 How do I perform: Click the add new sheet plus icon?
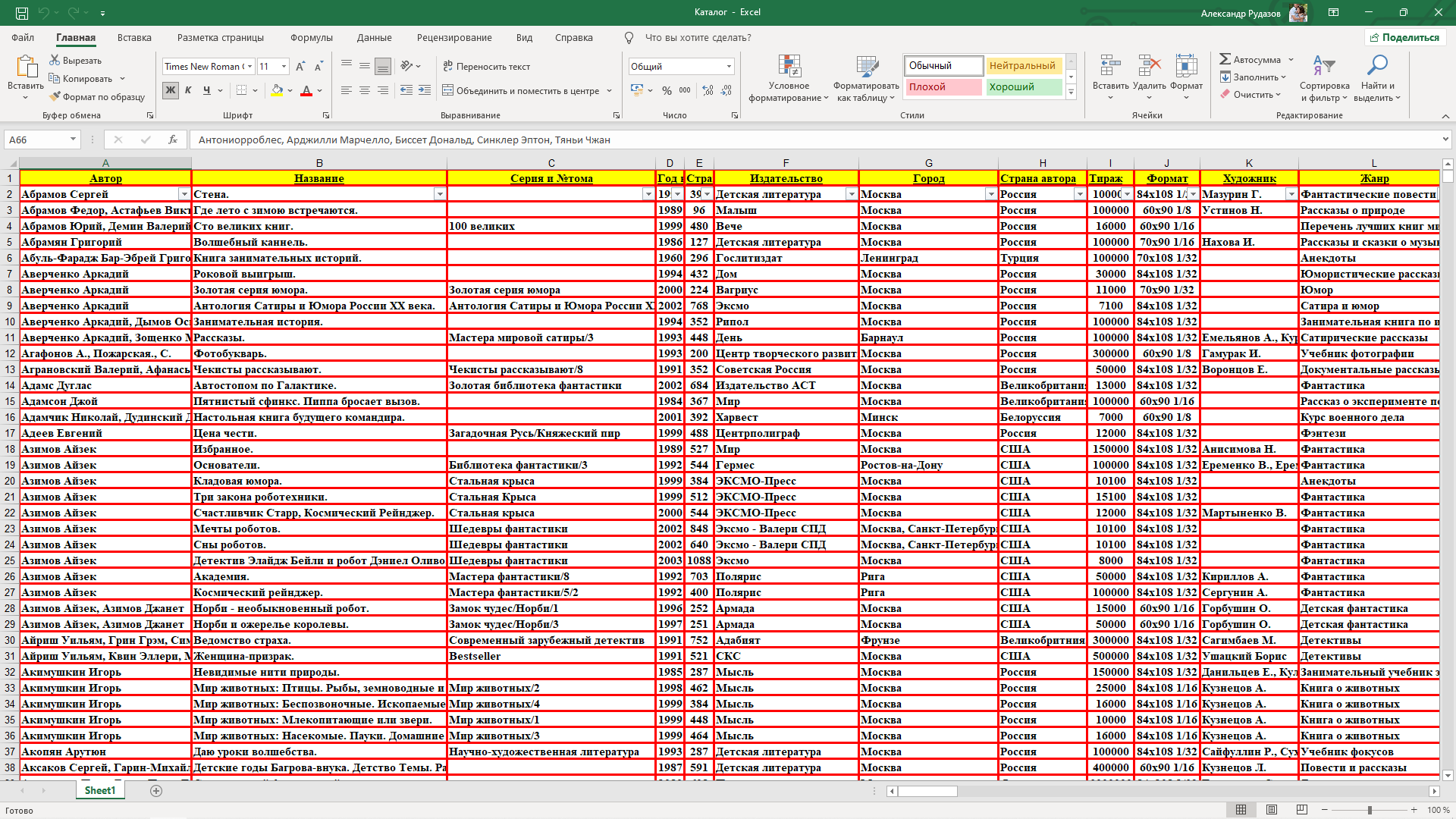click(x=156, y=791)
